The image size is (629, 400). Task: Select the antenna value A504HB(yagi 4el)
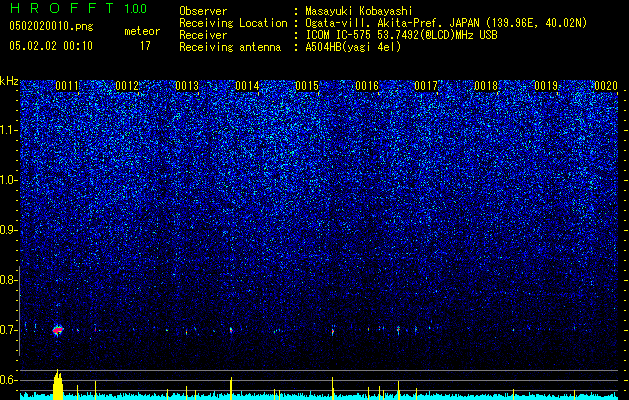(x=353, y=47)
